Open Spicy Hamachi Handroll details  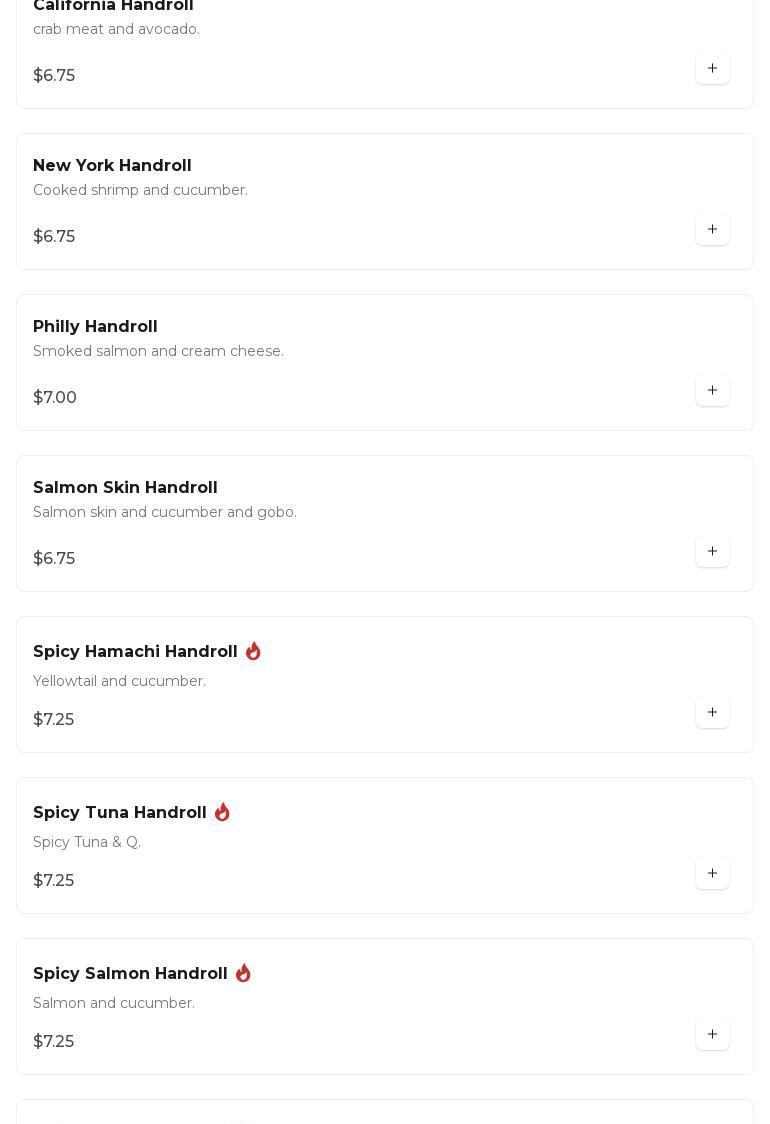(x=135, y=652)
